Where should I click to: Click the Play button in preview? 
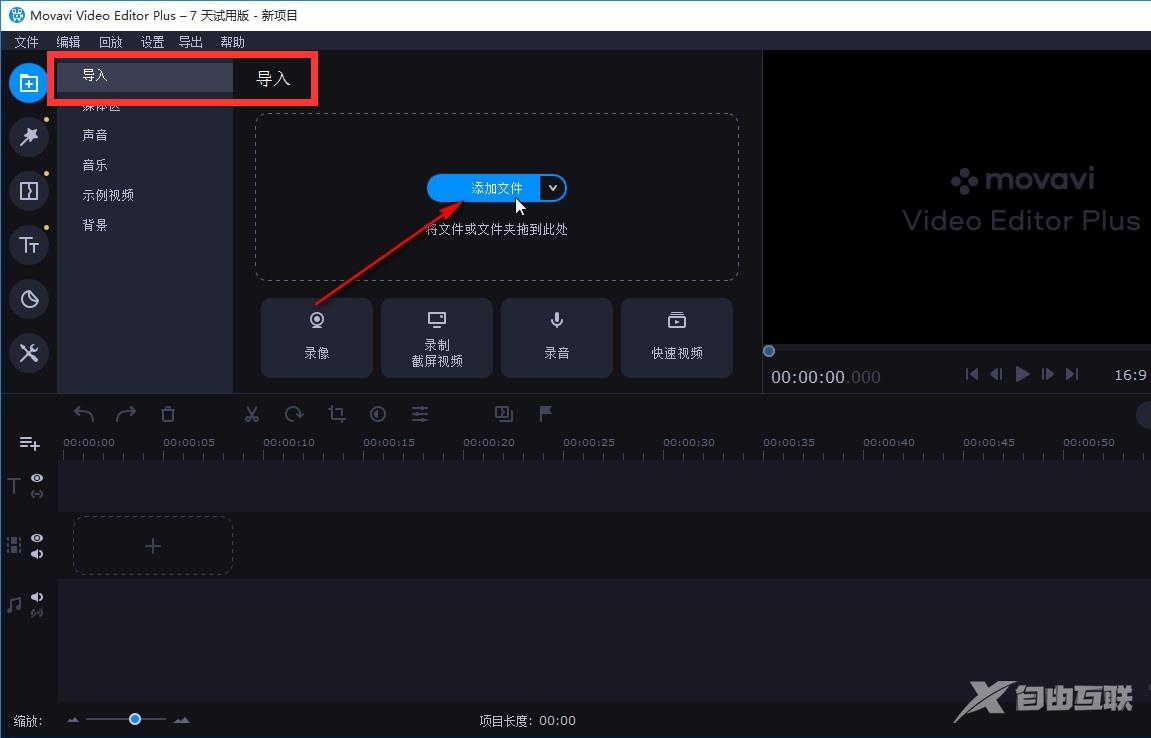coord(1022,375)
